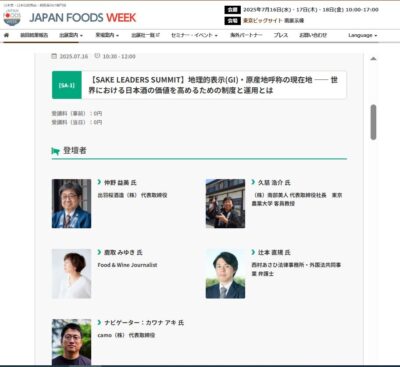
Task: Open the Japan Foods Week round logo
Action: (x=12, y=17)
